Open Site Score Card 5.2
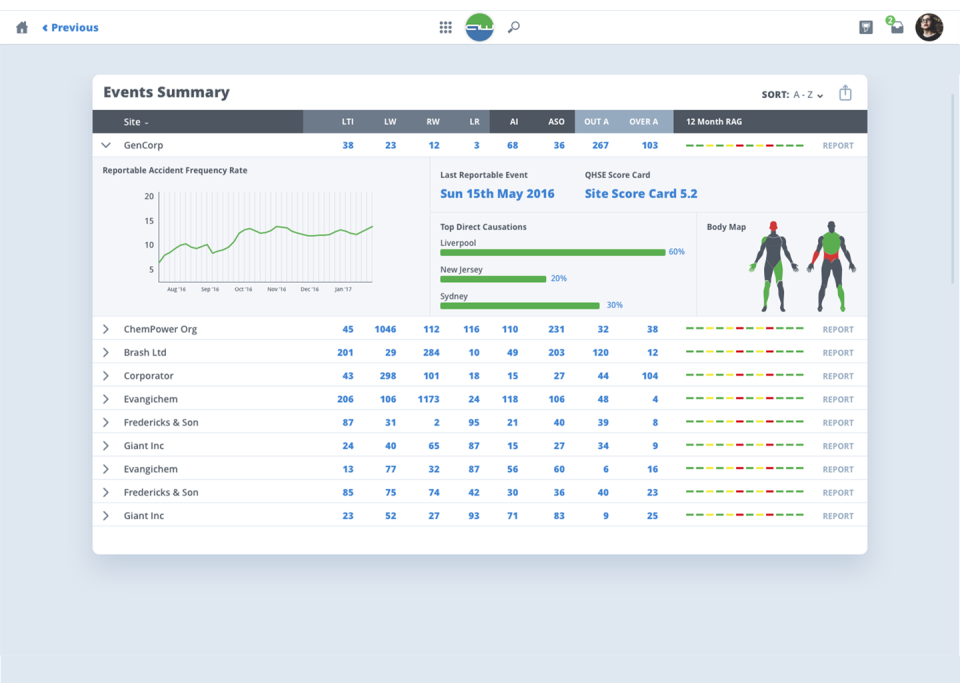 [640, 194]
